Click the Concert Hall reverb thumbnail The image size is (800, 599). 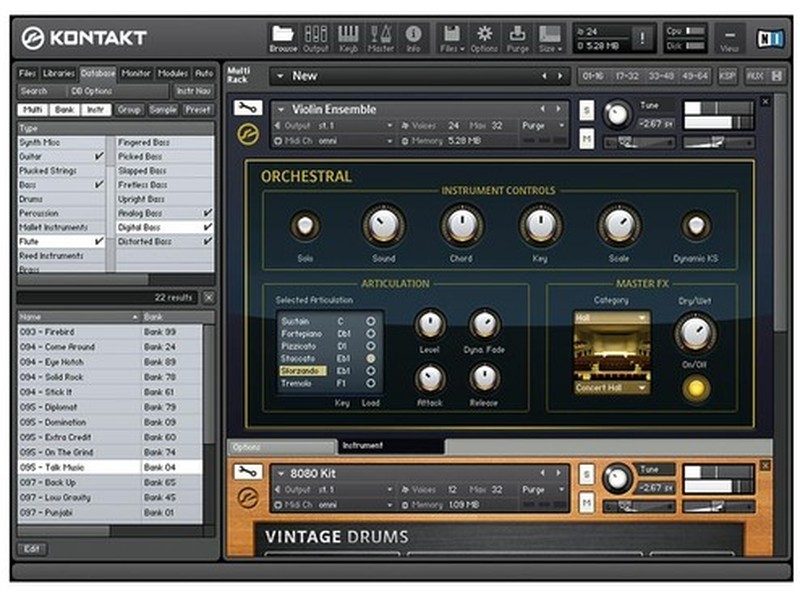click(x=612, y=352)
